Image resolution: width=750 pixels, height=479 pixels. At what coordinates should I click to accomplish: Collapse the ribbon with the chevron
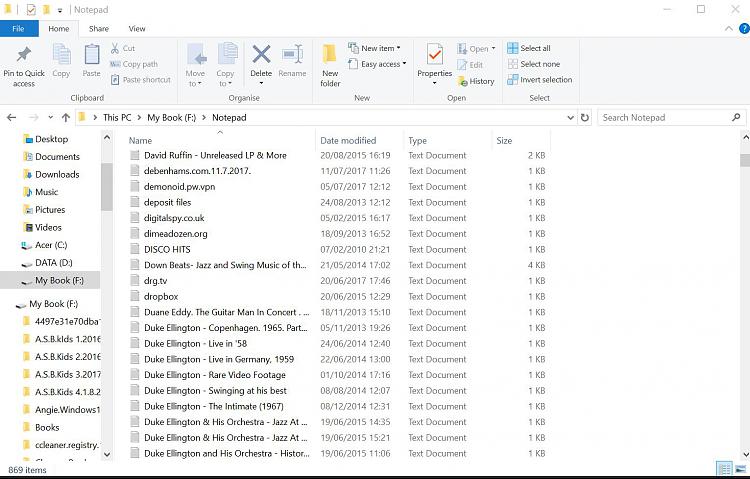click(x=728, y=29)
